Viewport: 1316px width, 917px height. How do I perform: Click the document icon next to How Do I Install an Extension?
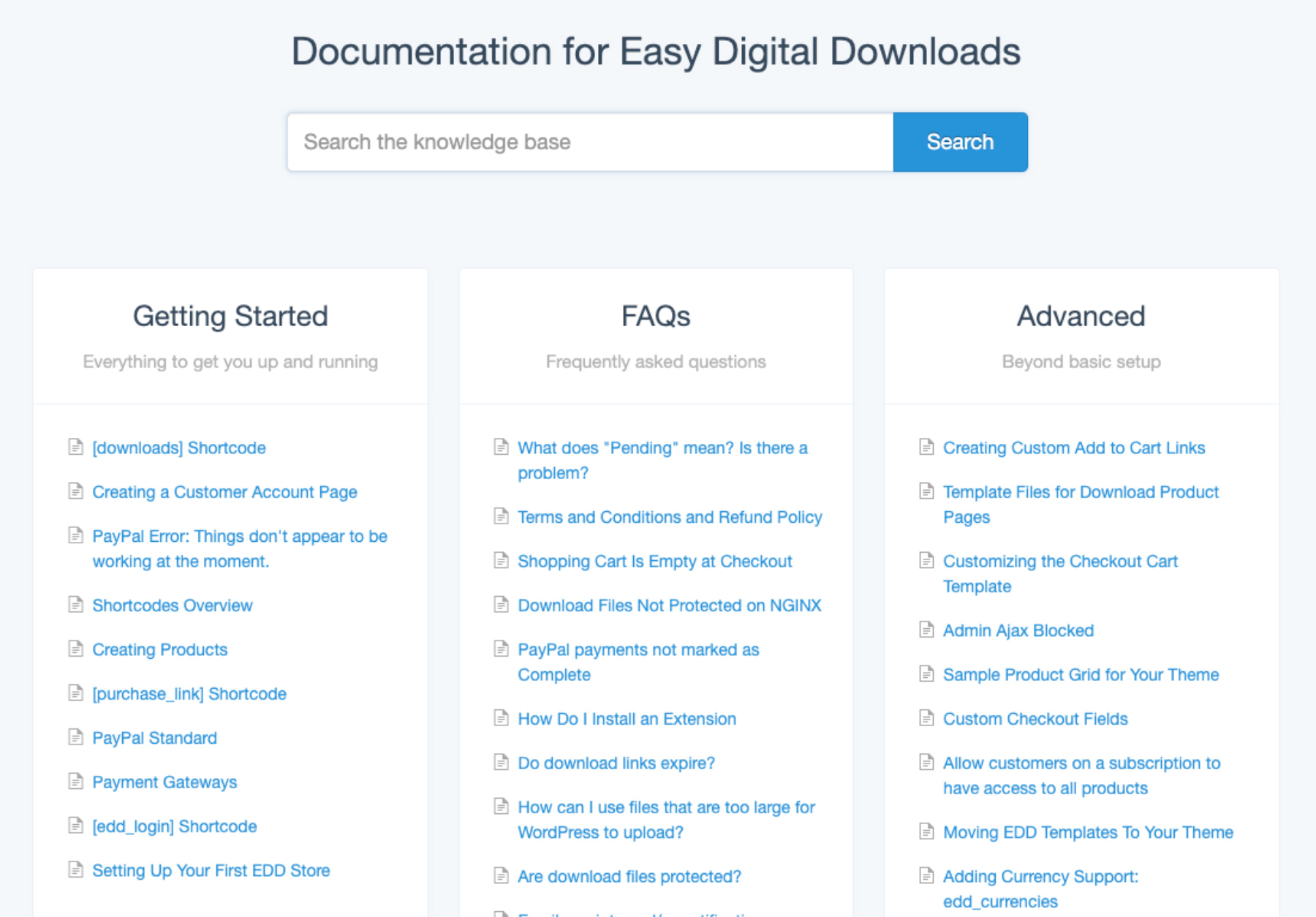tap(501, 718)
